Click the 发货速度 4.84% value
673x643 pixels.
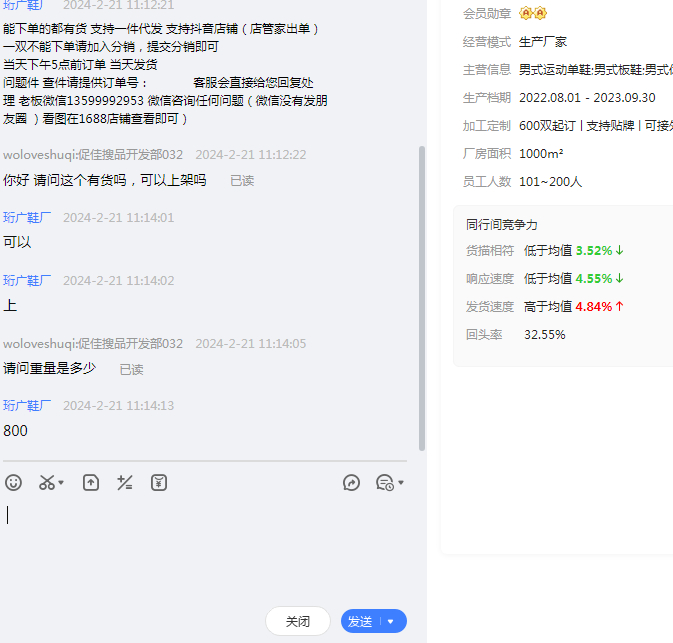[x=593, y=306]
